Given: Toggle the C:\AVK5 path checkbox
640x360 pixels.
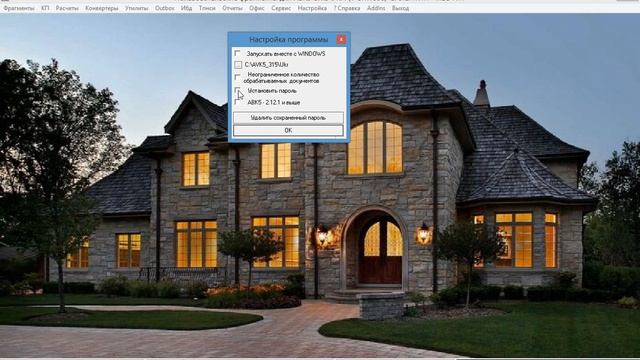Looking at the screenshot, I should pyautogui.click(x=238, y=64).
